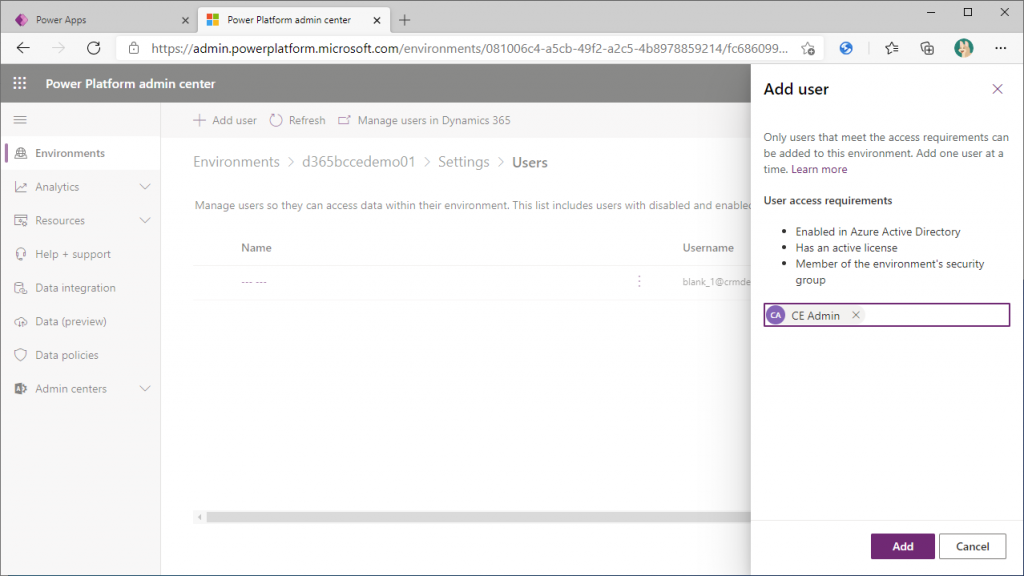Image resolution: width=1024 pixels, height=576 pixels.
Task: Add this page to favorites star
Action: (x=808, y=48)
